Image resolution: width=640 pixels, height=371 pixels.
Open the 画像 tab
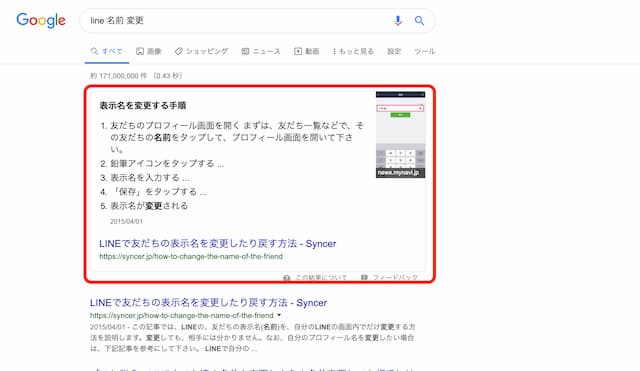click(149, 51)
